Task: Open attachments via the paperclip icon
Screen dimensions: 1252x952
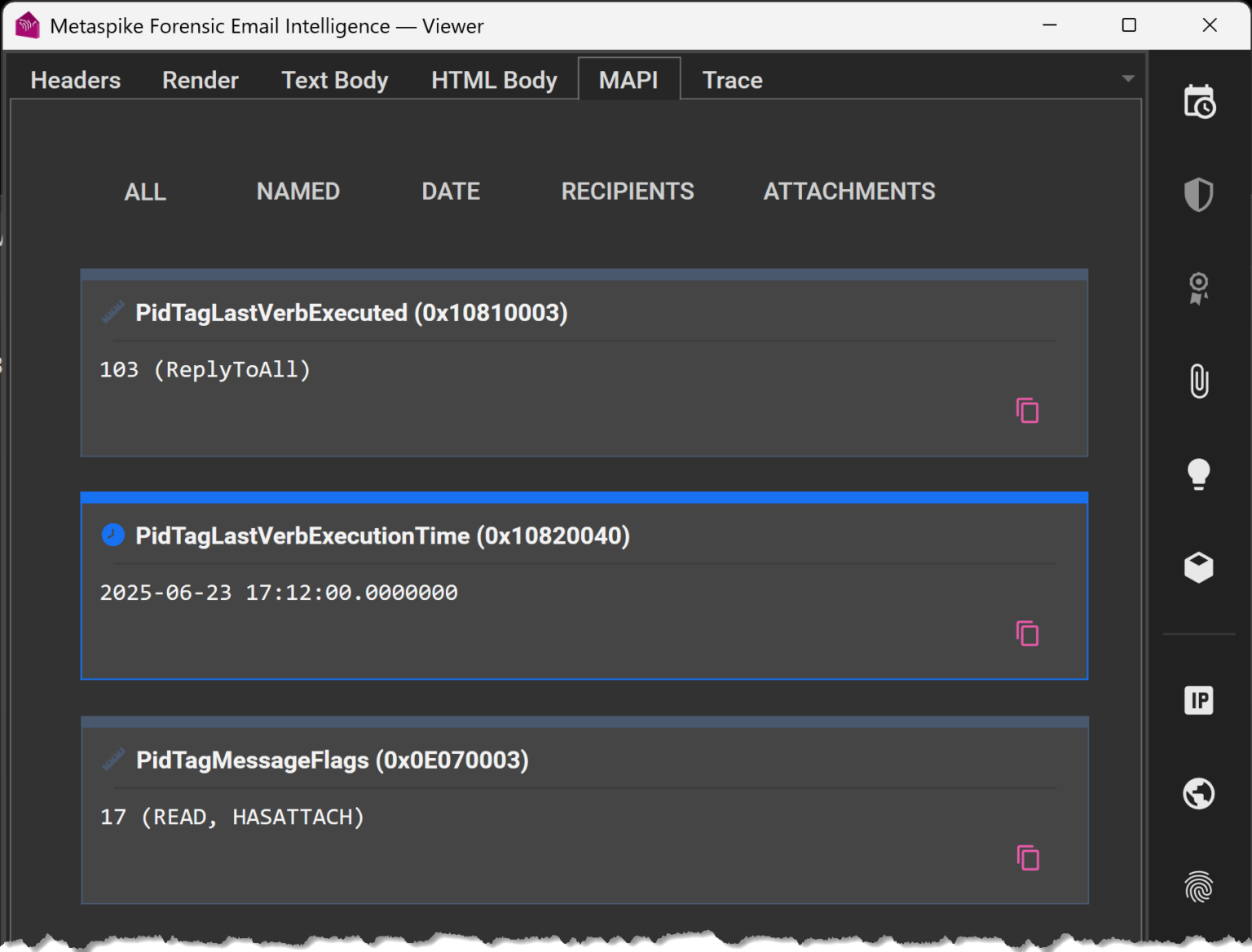Action: (x=1198, y=381)
